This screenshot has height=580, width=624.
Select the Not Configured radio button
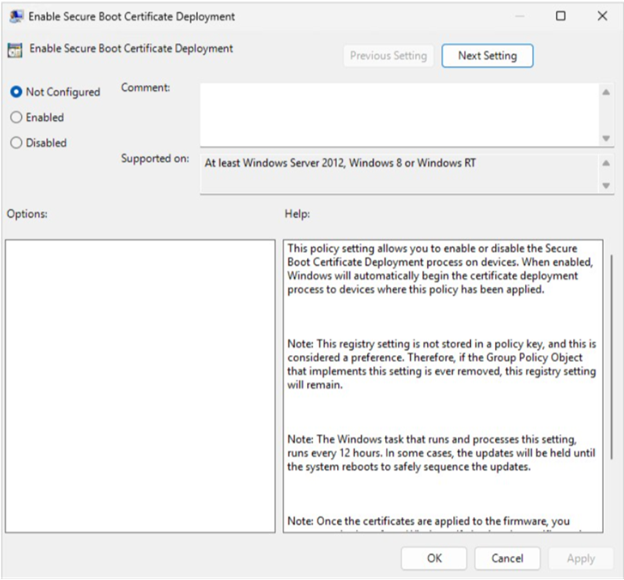[x=16, y=92]
